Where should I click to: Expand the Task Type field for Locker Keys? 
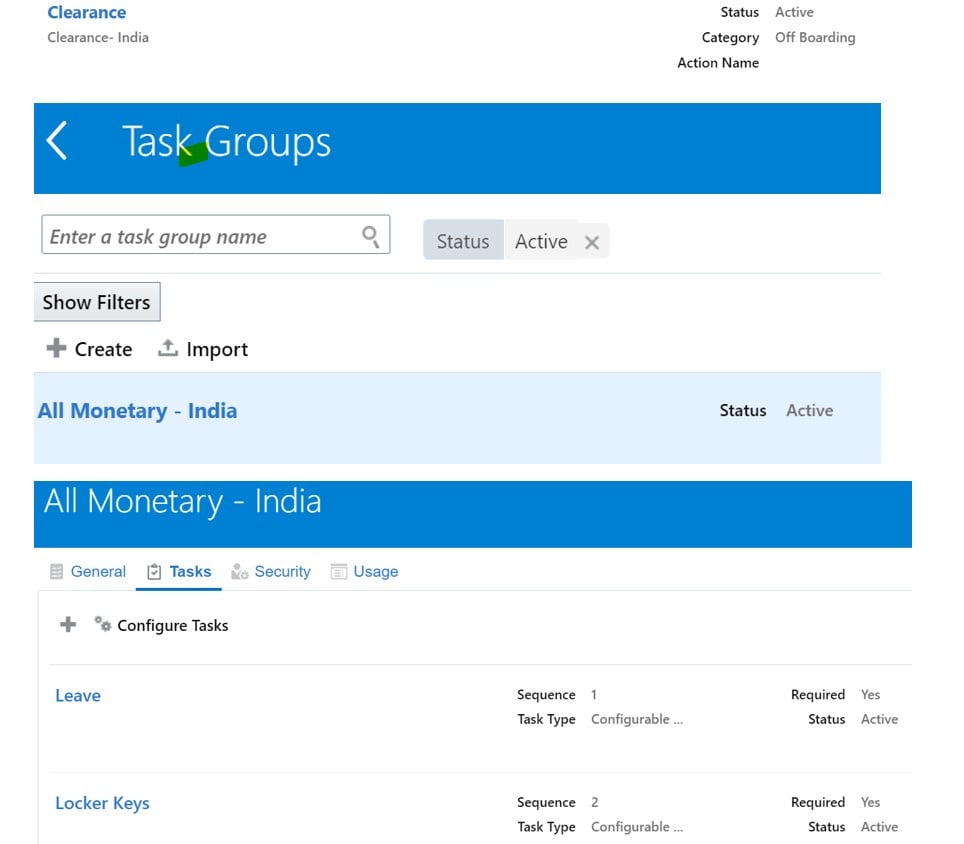click(638, 826)
